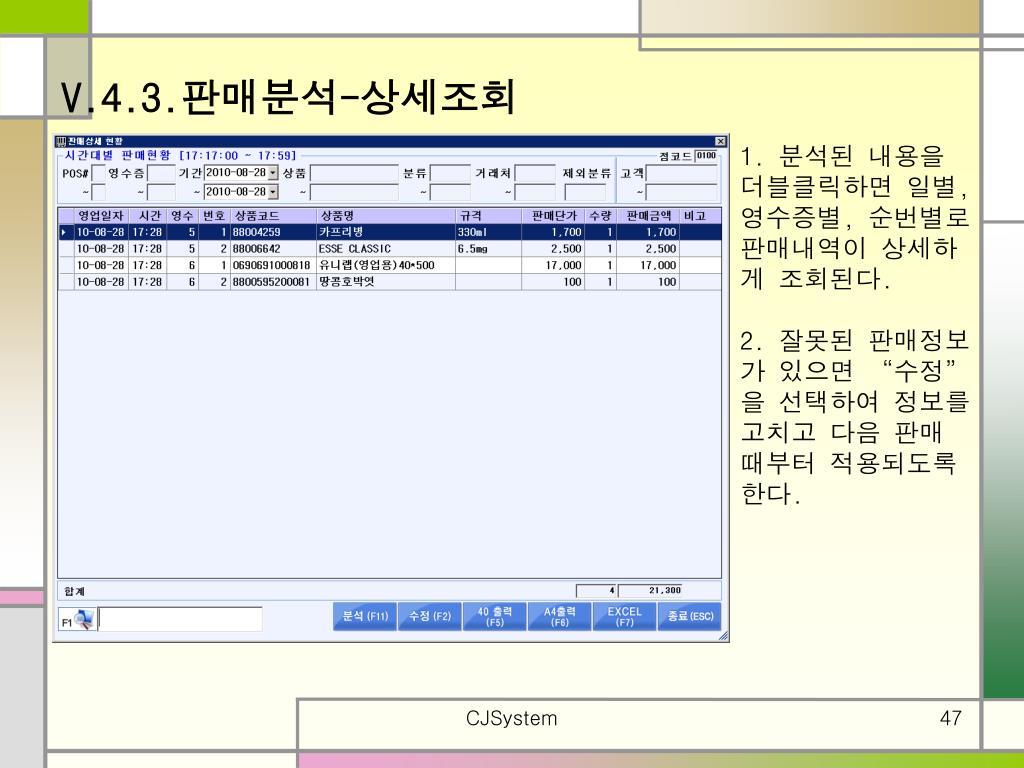The height and width of the screenshot is (768, 1024).
Task: Click the 분석 (F11) button
Action: (x=365, y=616)
